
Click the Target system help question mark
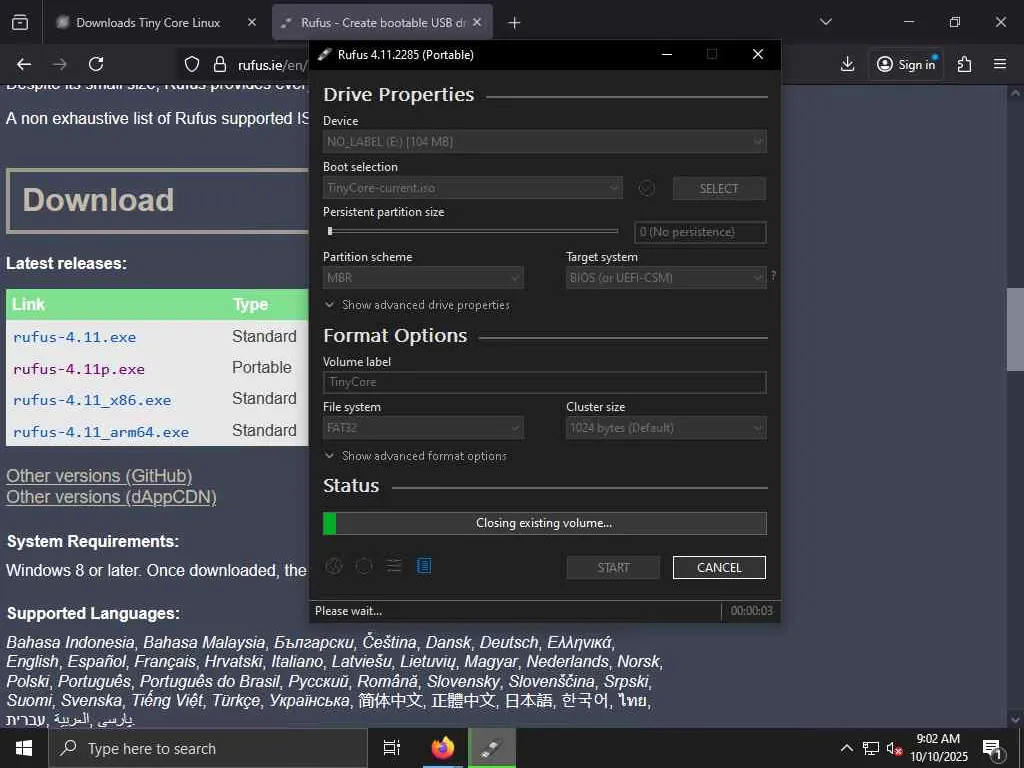point(773,276)
